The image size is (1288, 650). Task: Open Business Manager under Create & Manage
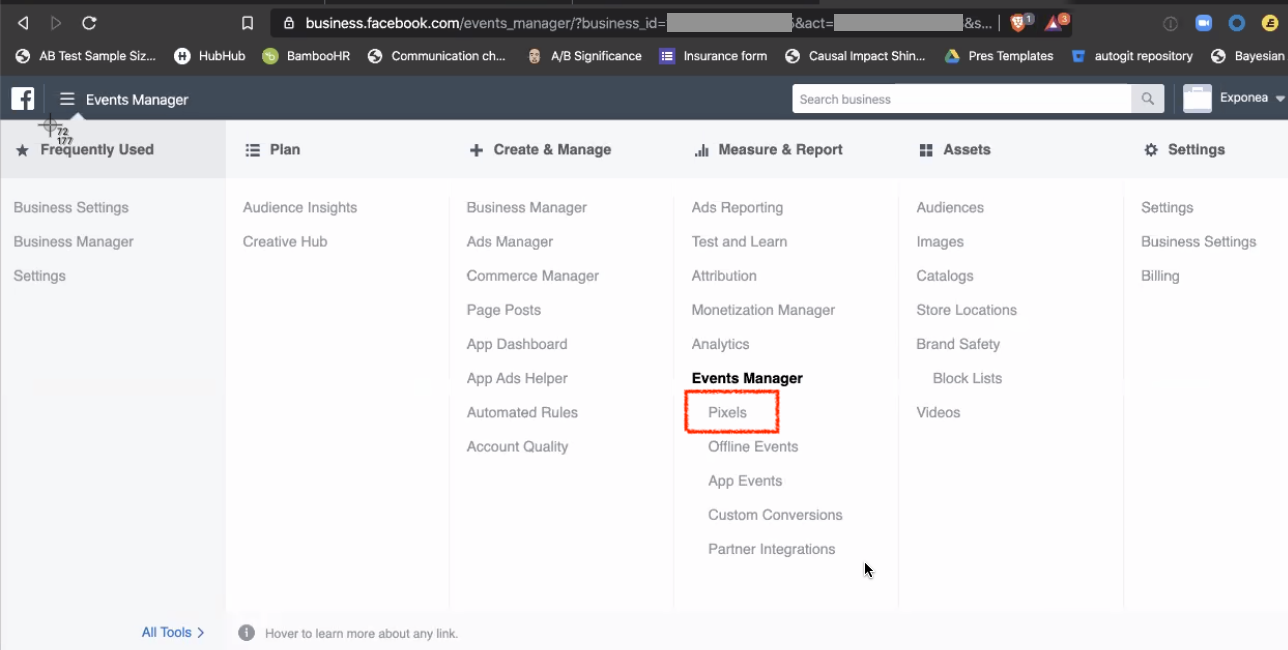pos(527,208)
